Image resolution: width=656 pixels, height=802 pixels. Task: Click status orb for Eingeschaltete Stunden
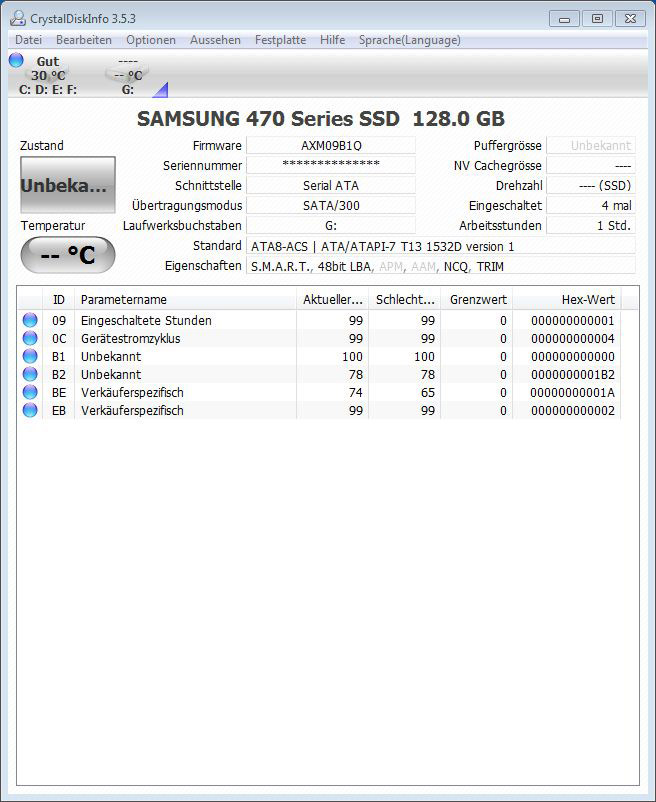pos(30,320)
